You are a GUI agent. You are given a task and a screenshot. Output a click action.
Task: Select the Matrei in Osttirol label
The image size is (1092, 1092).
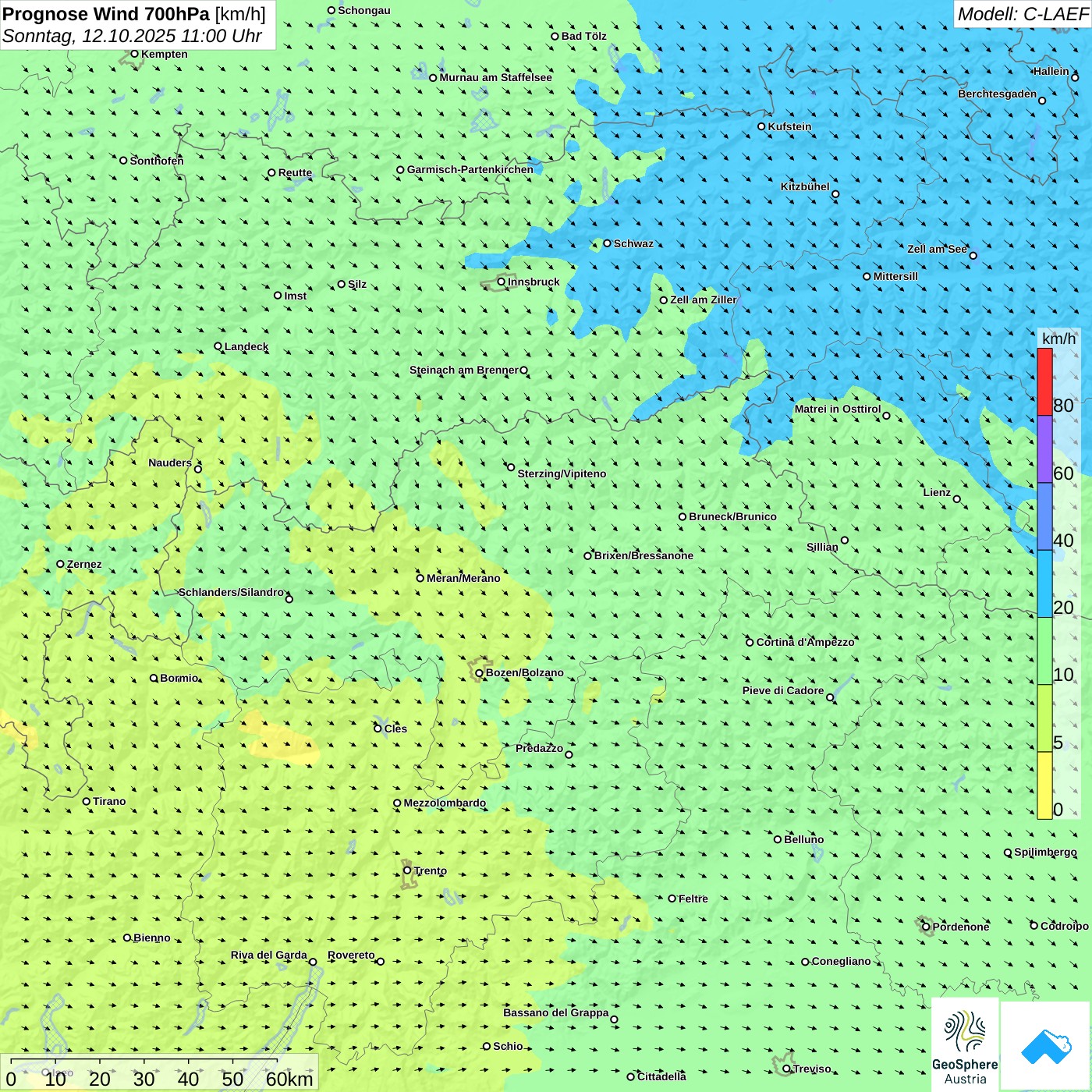coord(838,409)
